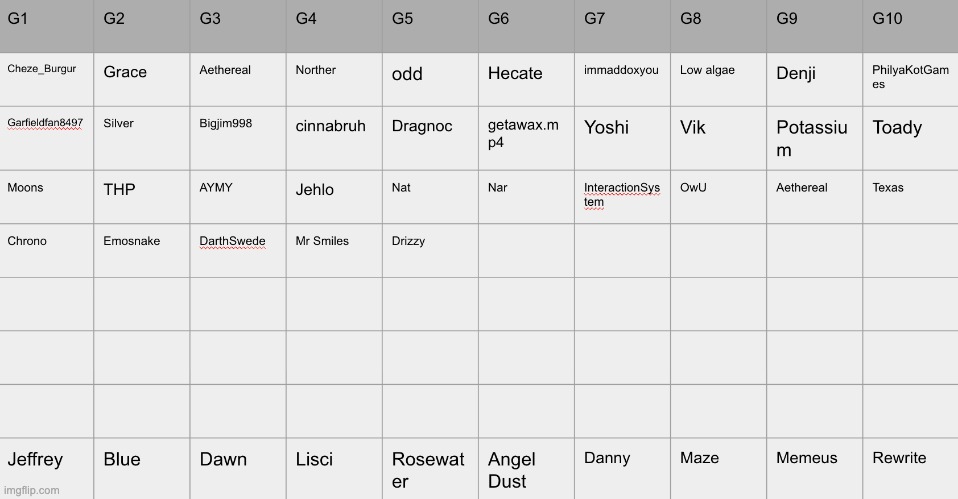Select the DarthSwede cell

click(238, 250)
